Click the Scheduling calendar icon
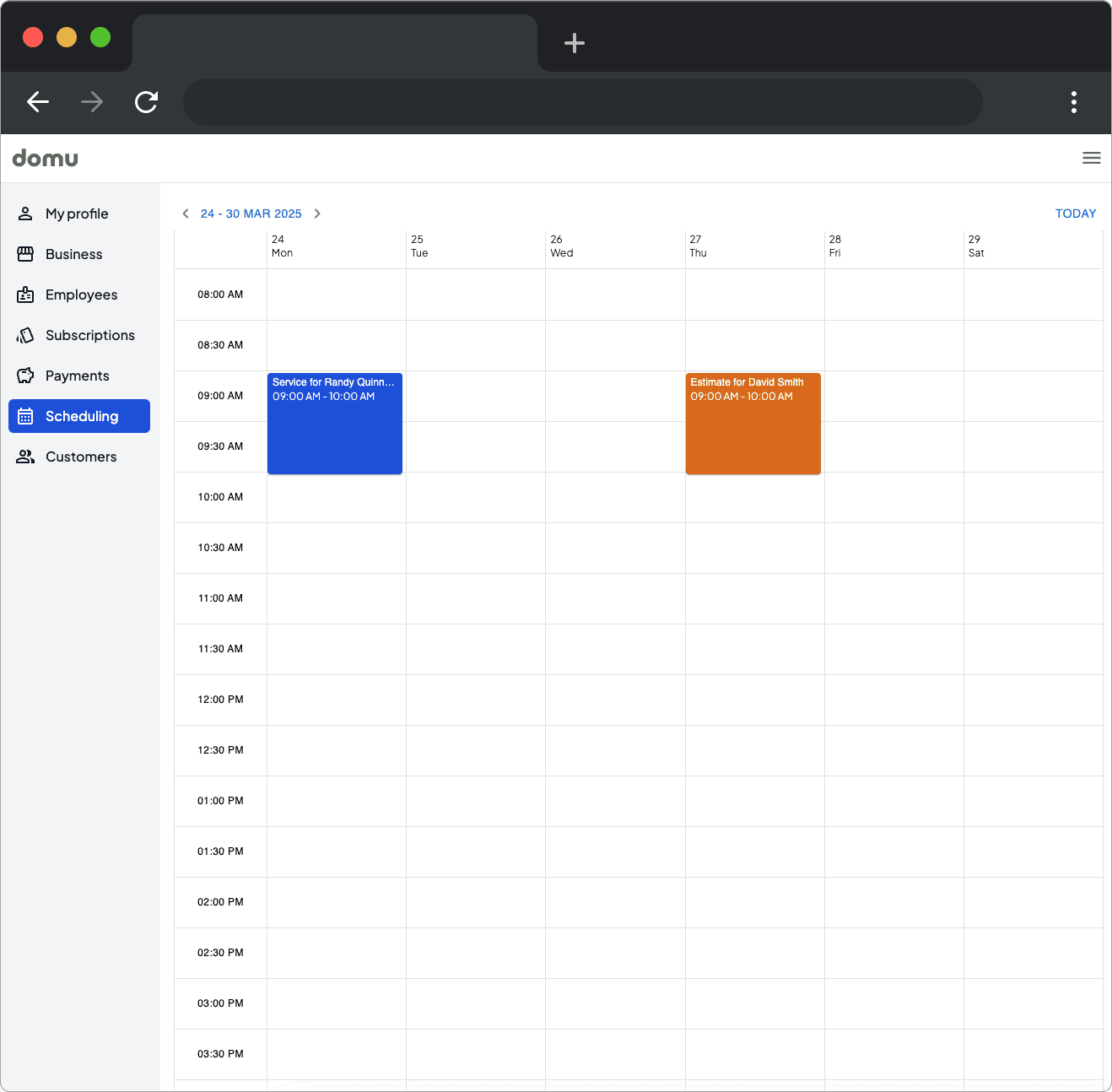Image resolution: width=1112 pixels, height=1092 pixels. tap(25, 416)
